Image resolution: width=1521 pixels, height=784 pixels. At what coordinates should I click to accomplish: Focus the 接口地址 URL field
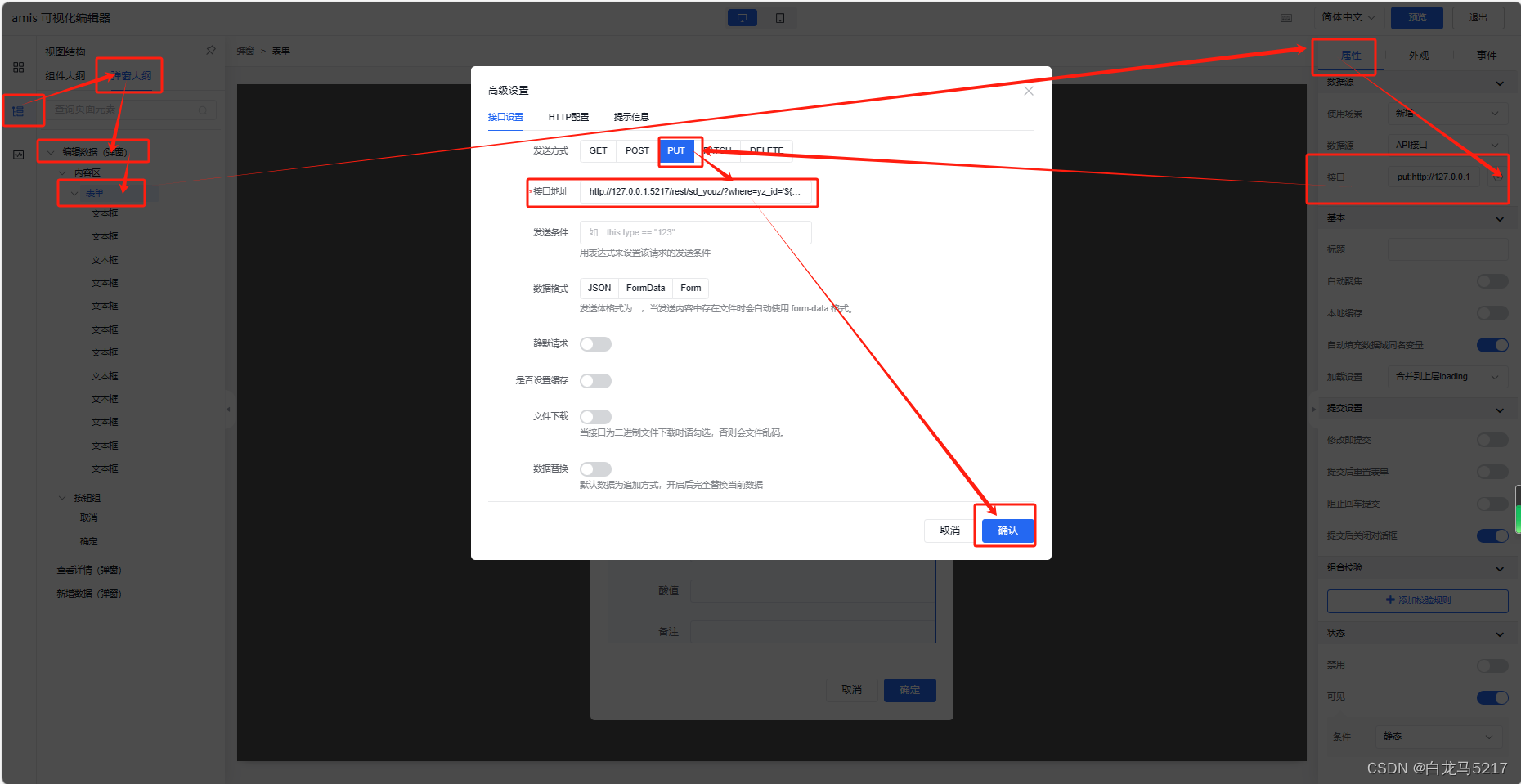pos(696,192)
